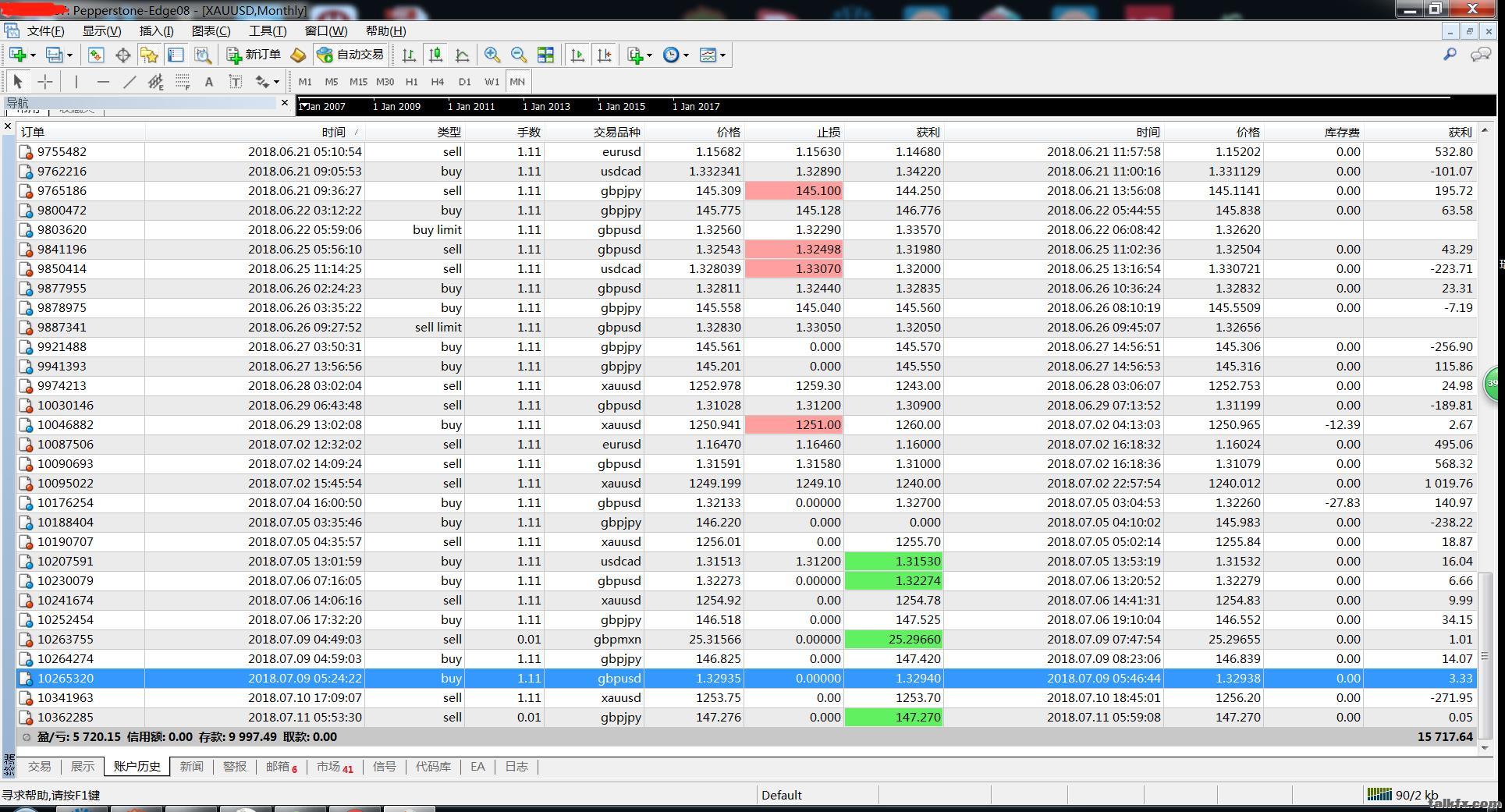The width and height of the screenshot is (1505, 812).
Task: Toggle the Data Window crosshair-circle icon
Action: [122, 55]
